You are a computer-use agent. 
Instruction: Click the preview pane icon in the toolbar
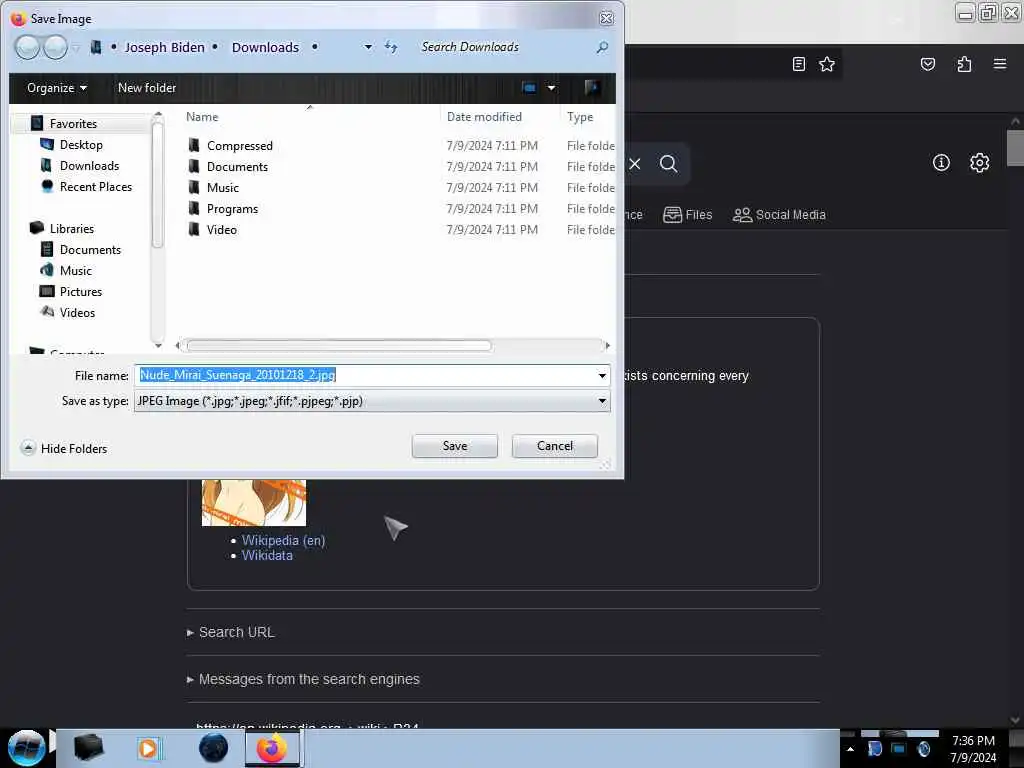(x=592, y=88)
